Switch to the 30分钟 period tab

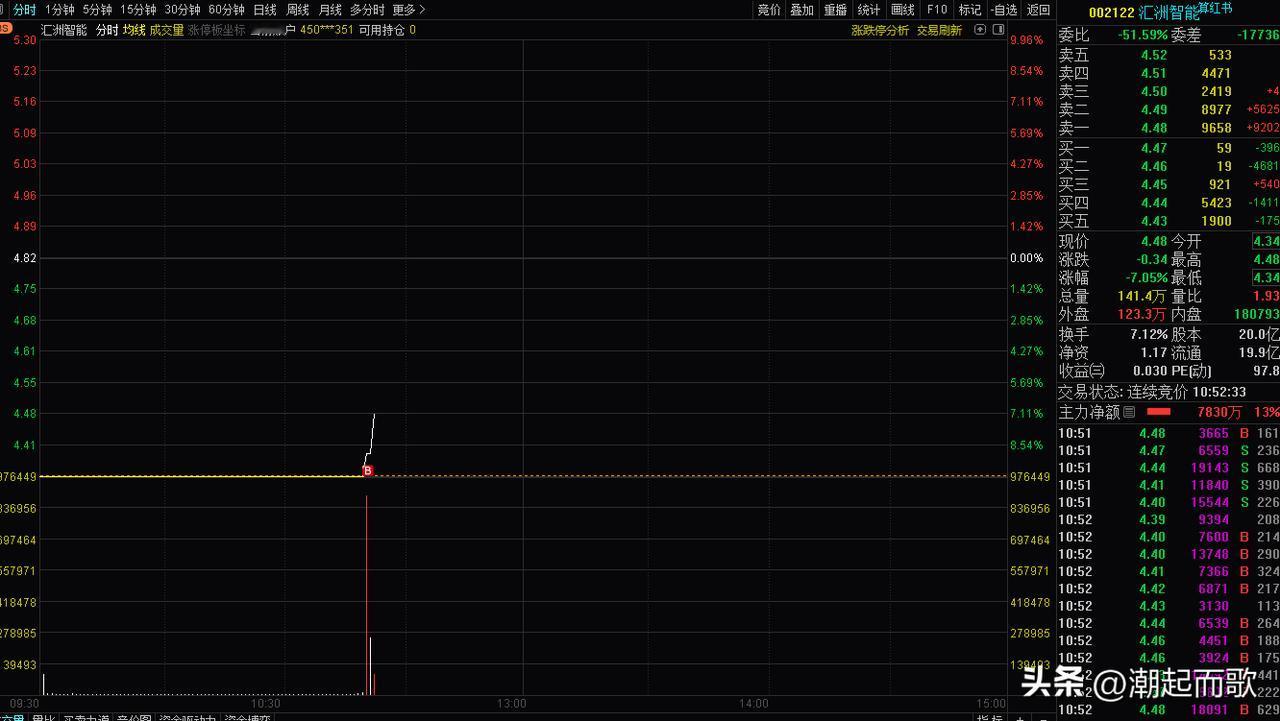pyautogui.click(x=182, y=10)
